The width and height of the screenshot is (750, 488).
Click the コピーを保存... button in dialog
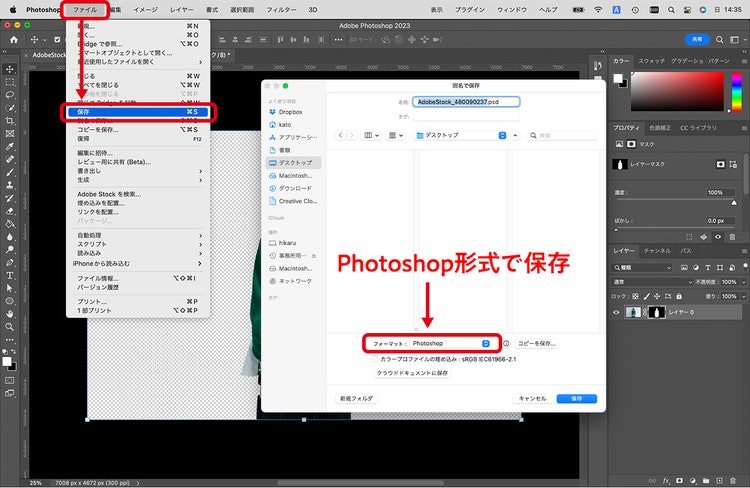tap(536, 344)
